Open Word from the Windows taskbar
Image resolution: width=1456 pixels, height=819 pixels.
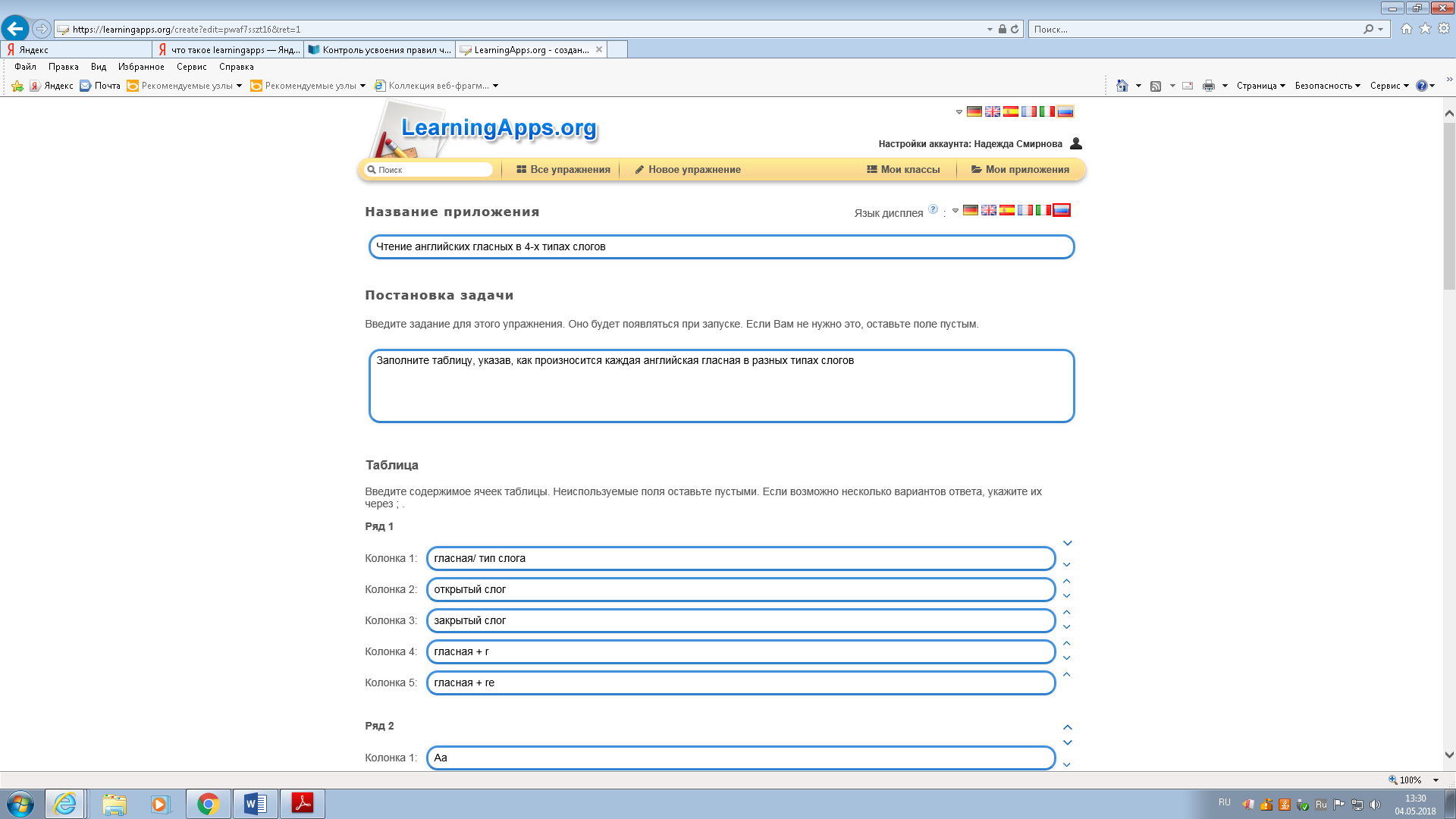click(x=256, y=803)
